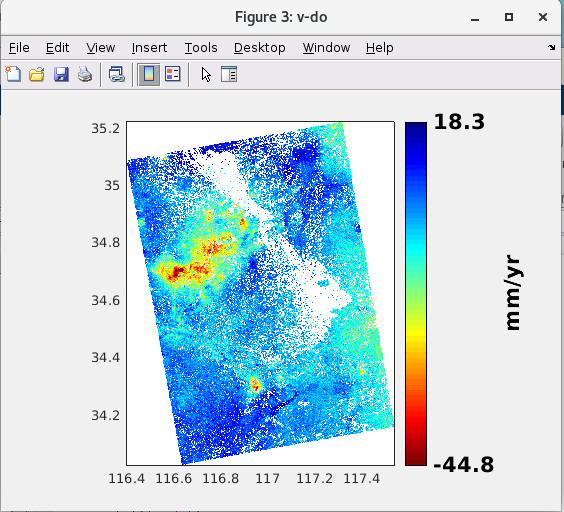
Task: Click the dock figure arrow icon
Action: tap(552, 47)
